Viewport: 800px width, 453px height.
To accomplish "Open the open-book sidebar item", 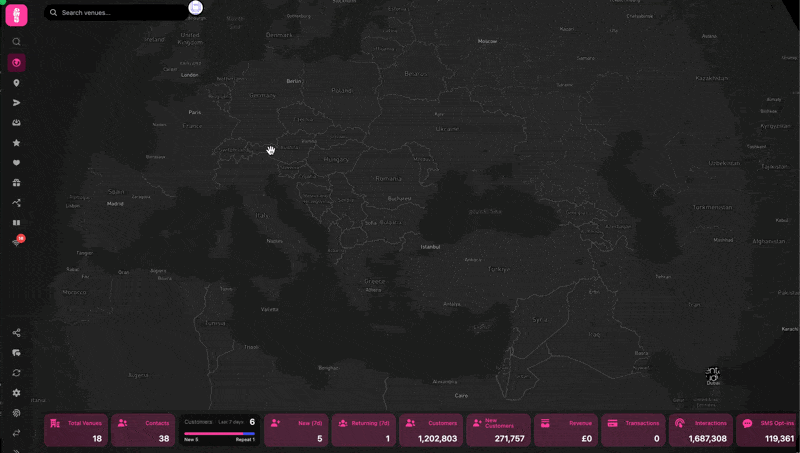I will click(x=16, y=223).
